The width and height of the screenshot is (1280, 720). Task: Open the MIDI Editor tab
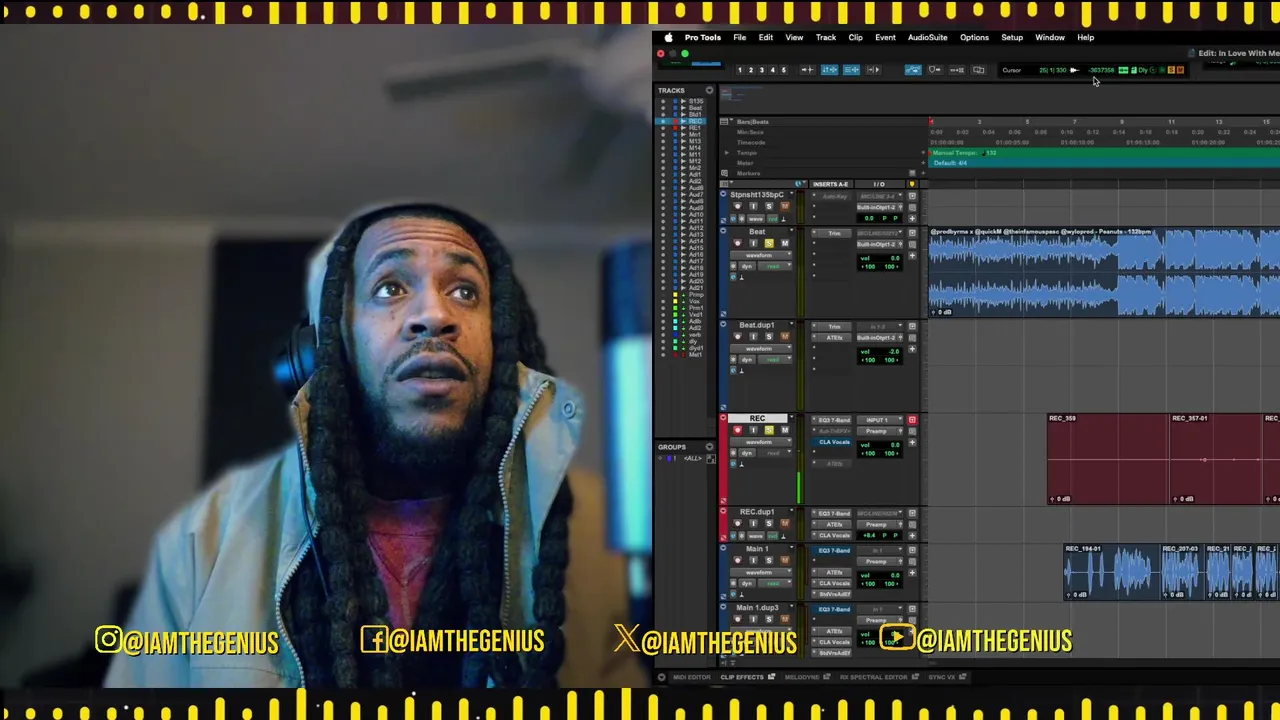(x=691, y=677)
